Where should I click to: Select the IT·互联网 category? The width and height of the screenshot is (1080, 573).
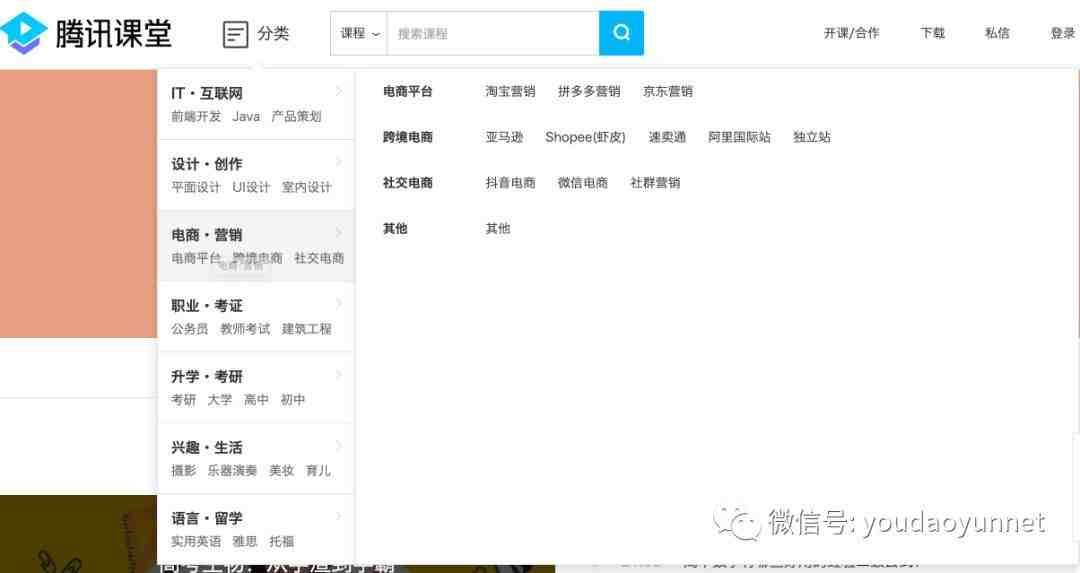point(207,93)
